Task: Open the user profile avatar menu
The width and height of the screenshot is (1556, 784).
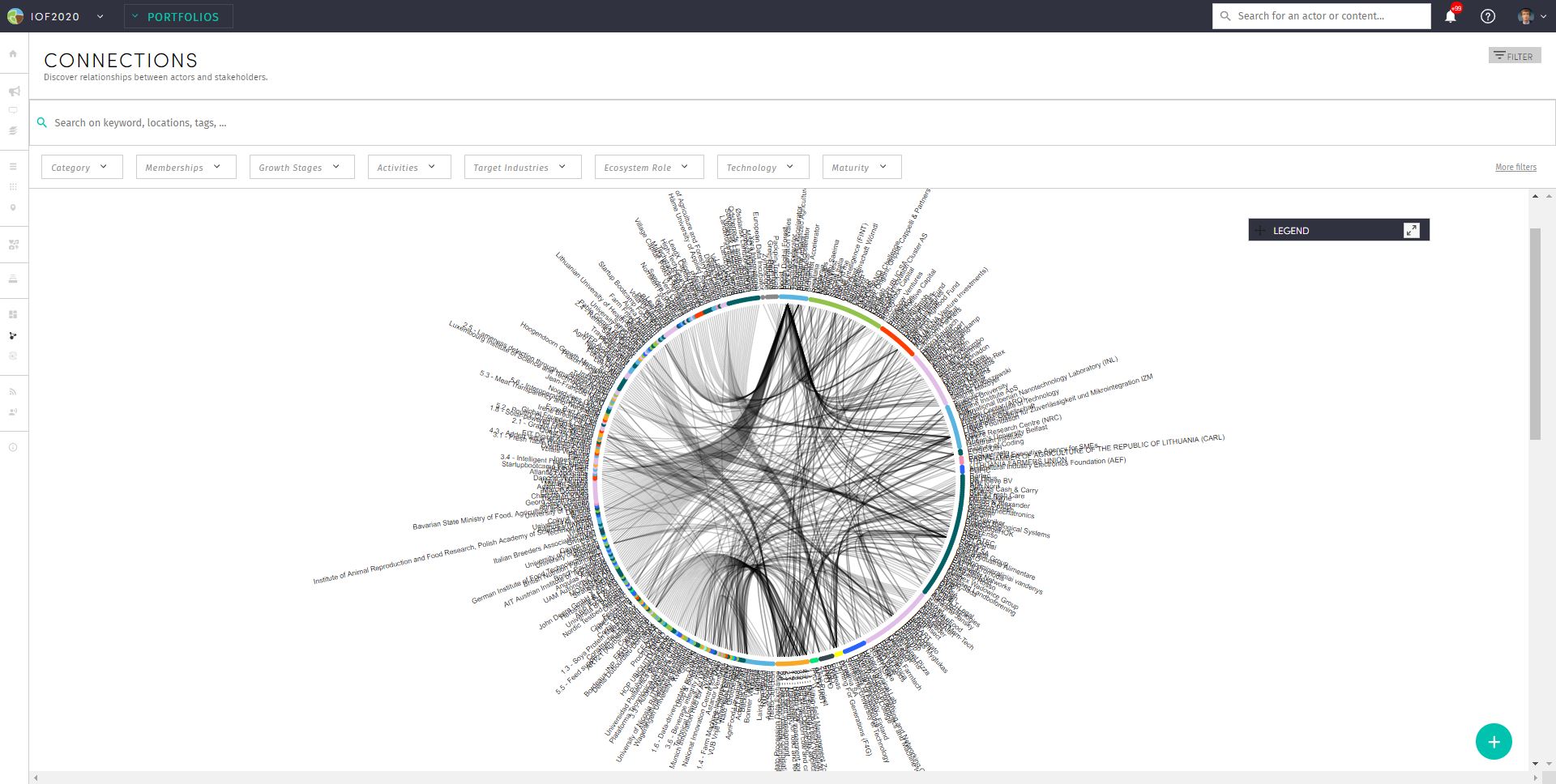Action: tap(1532, 16)
